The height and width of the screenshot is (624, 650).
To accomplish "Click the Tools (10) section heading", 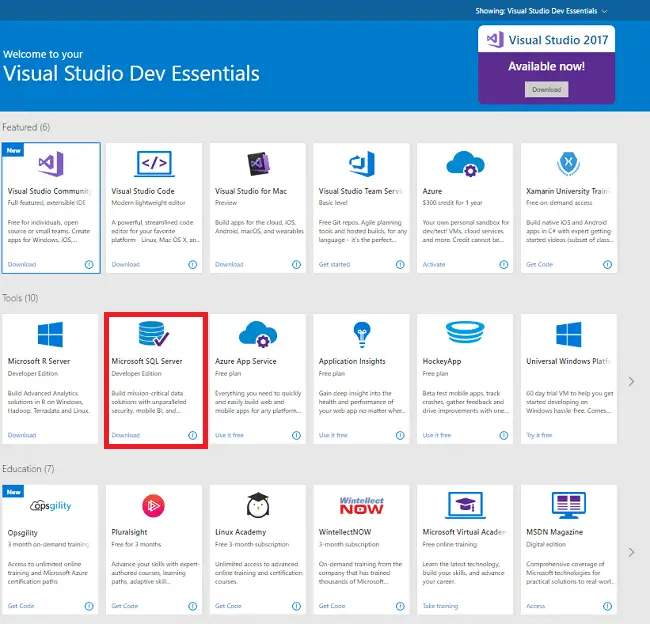I will pos(20,298).
